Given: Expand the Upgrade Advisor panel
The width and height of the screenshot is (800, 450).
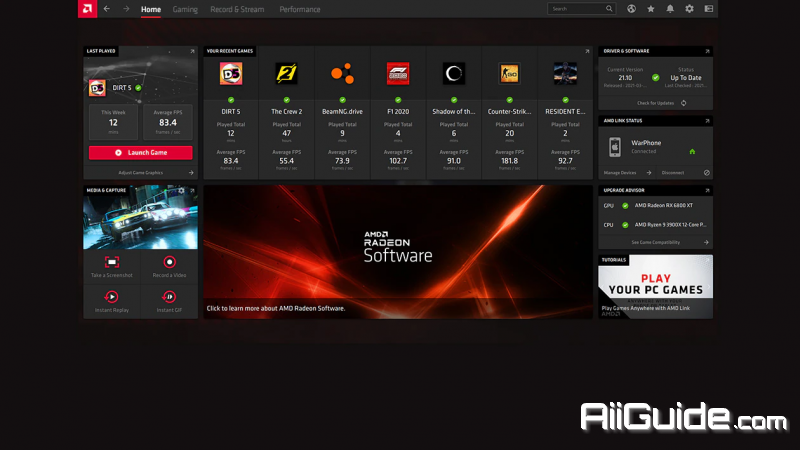Looking at the screenshot, I should (x=707, y=190).
